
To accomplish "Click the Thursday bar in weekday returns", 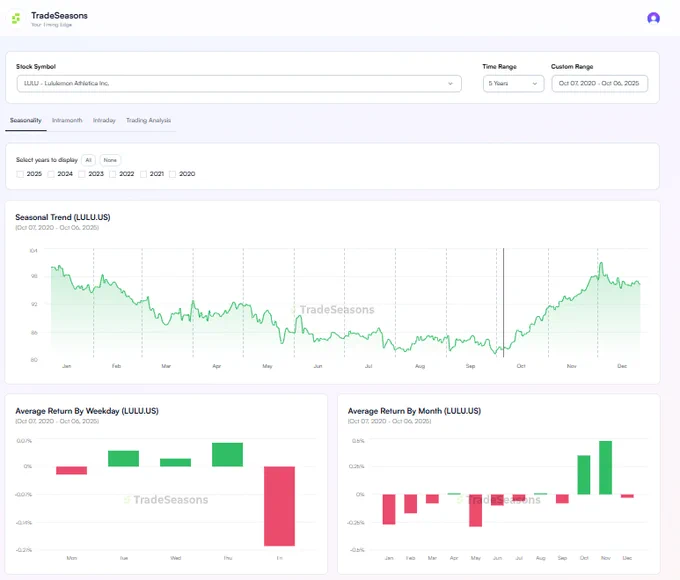I will pyautogui.click(x=227, y=455).
